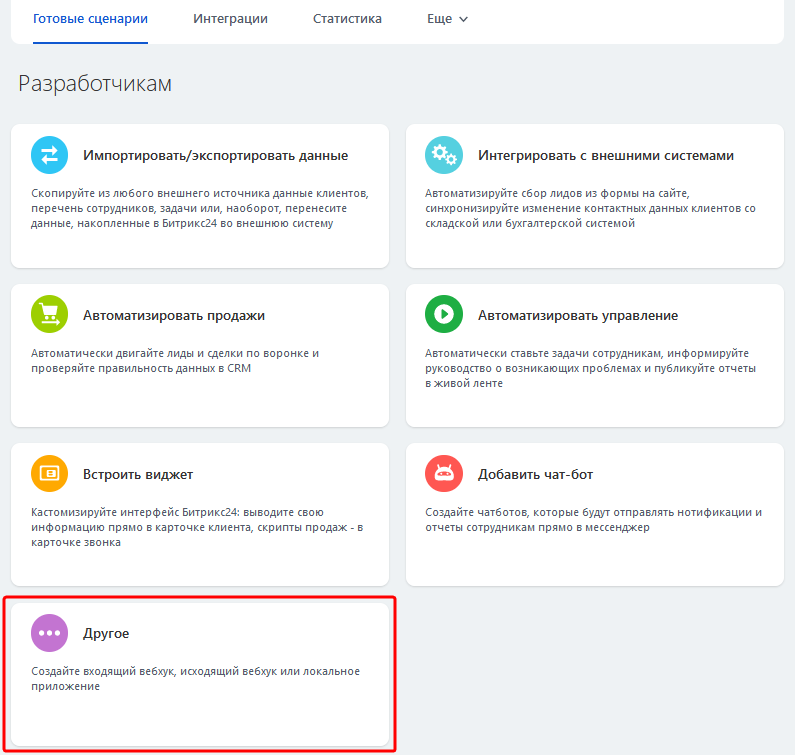Click the description 'Автоматически двигайте лиды и сделки'
Screen dimensions: 795x755
pos(175,361)
